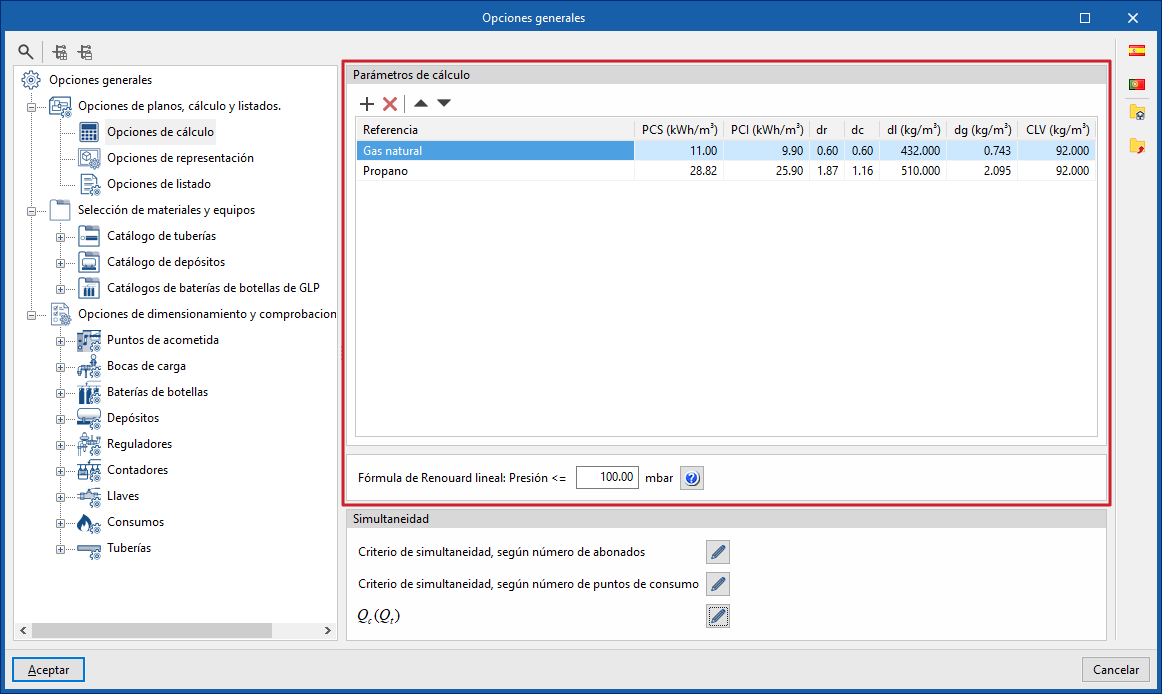Click the search magnifier icon

click(x=25, y=52)
